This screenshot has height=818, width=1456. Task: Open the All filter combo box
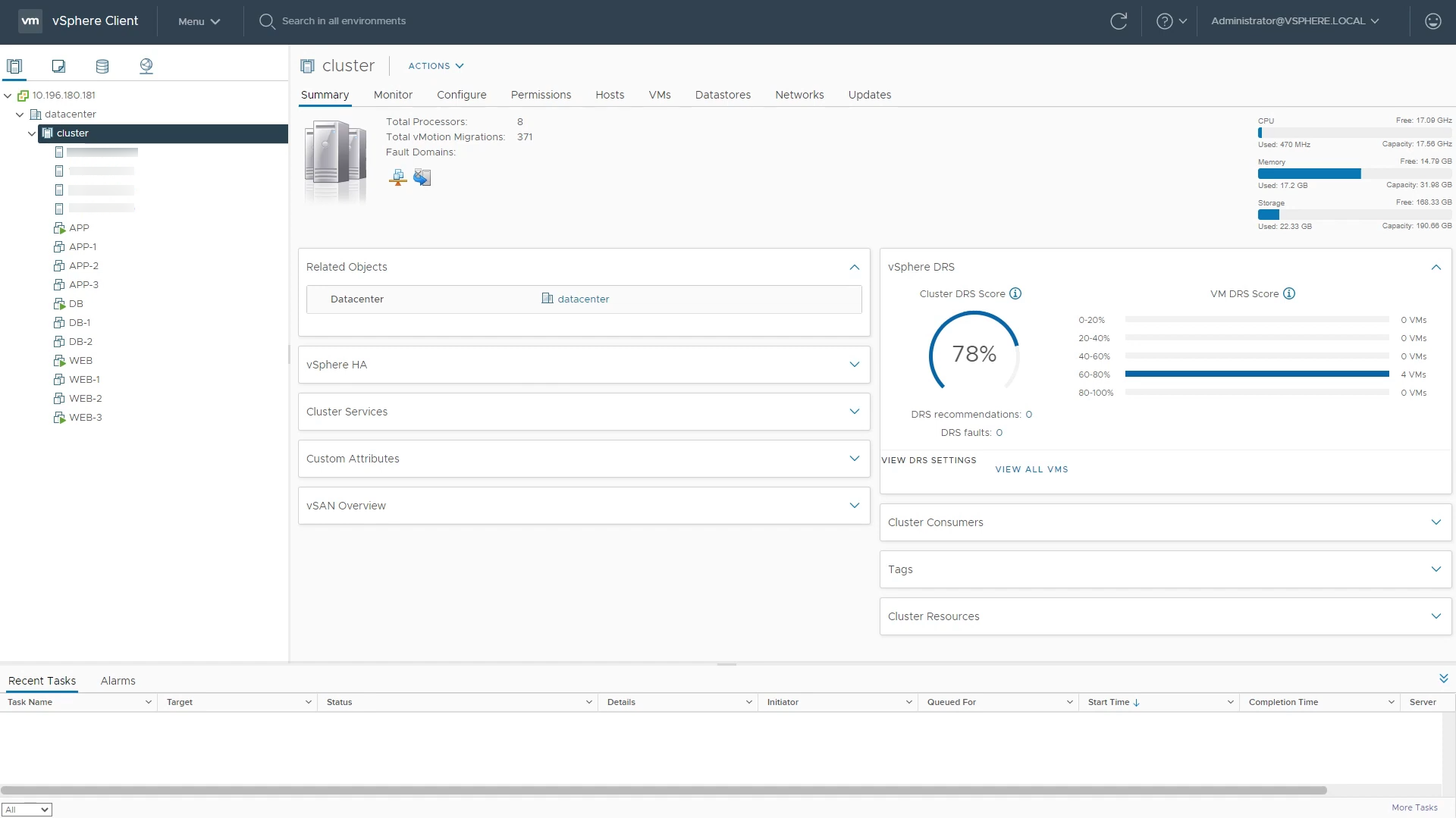[27, 810]
